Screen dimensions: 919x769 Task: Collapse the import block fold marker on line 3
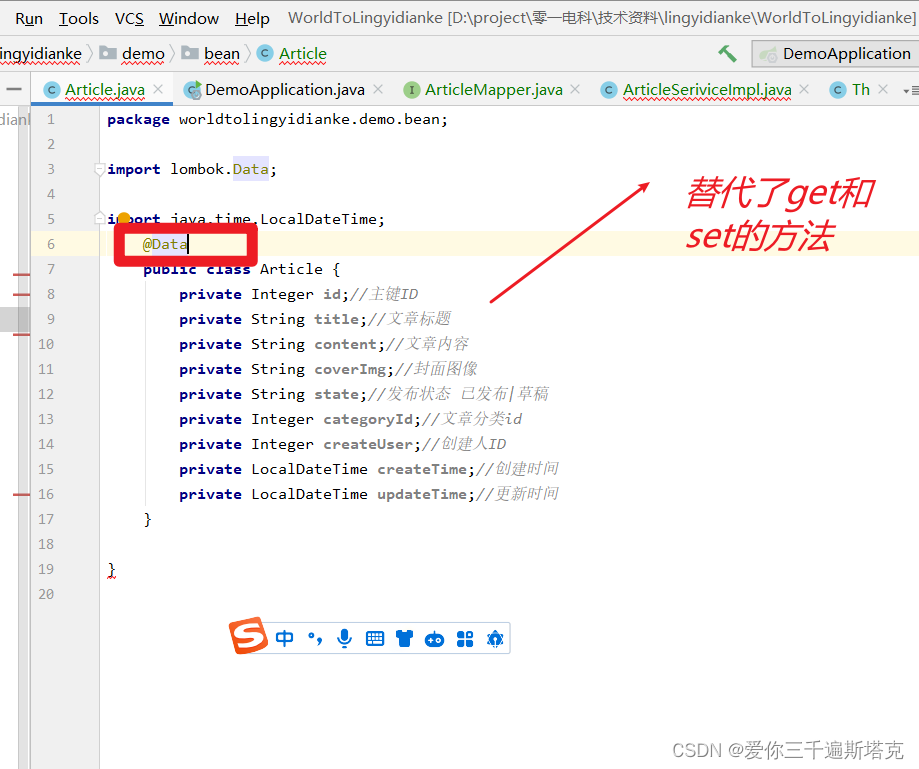tap(99, 169)
